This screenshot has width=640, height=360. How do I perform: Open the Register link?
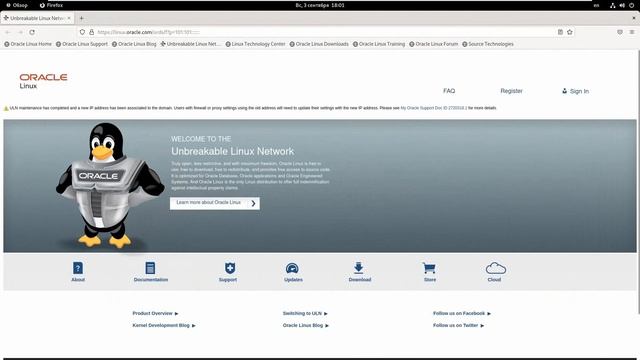coord(511,91)
